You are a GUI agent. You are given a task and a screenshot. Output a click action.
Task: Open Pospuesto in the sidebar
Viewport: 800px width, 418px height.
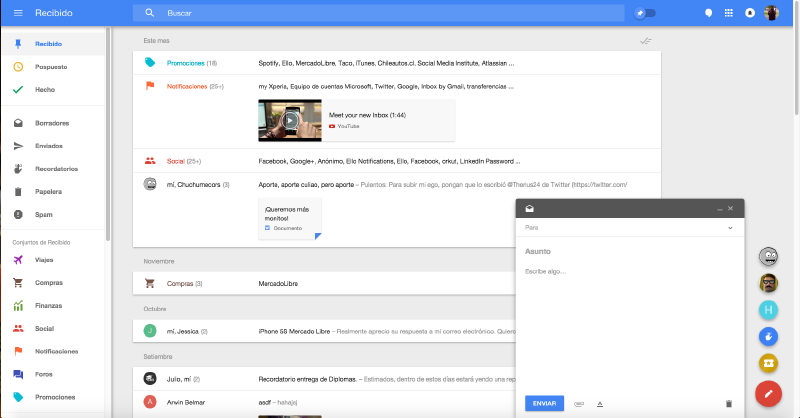pos(50,66)
